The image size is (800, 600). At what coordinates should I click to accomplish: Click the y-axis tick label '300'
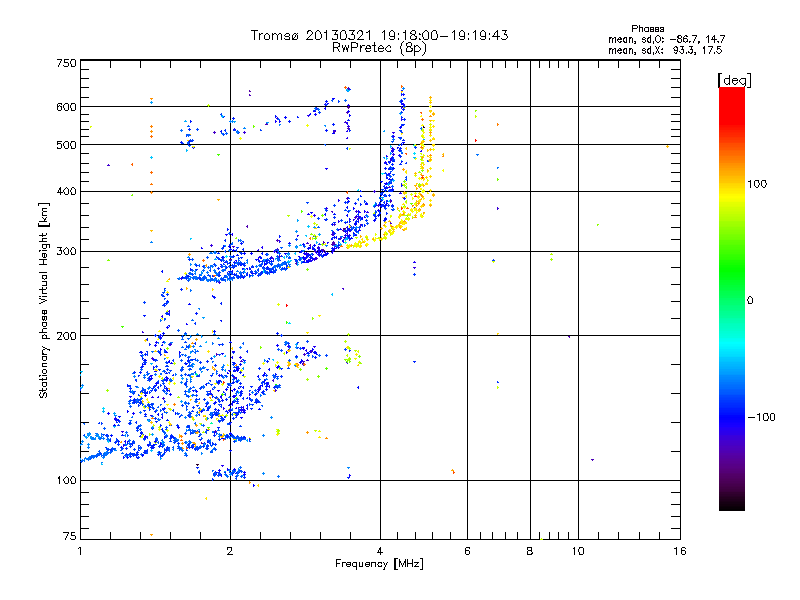tap(67, 252)
